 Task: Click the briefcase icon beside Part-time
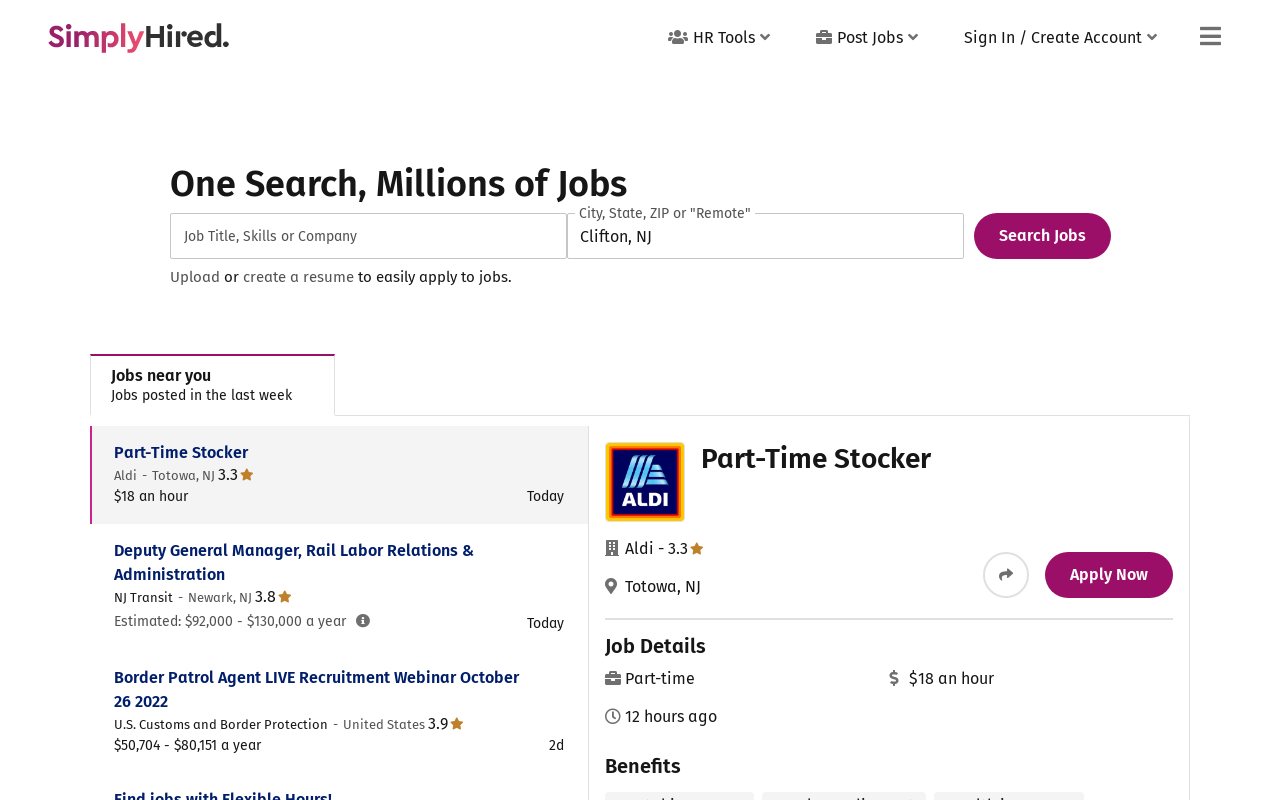pyautogui.click(x=613, y=678)
